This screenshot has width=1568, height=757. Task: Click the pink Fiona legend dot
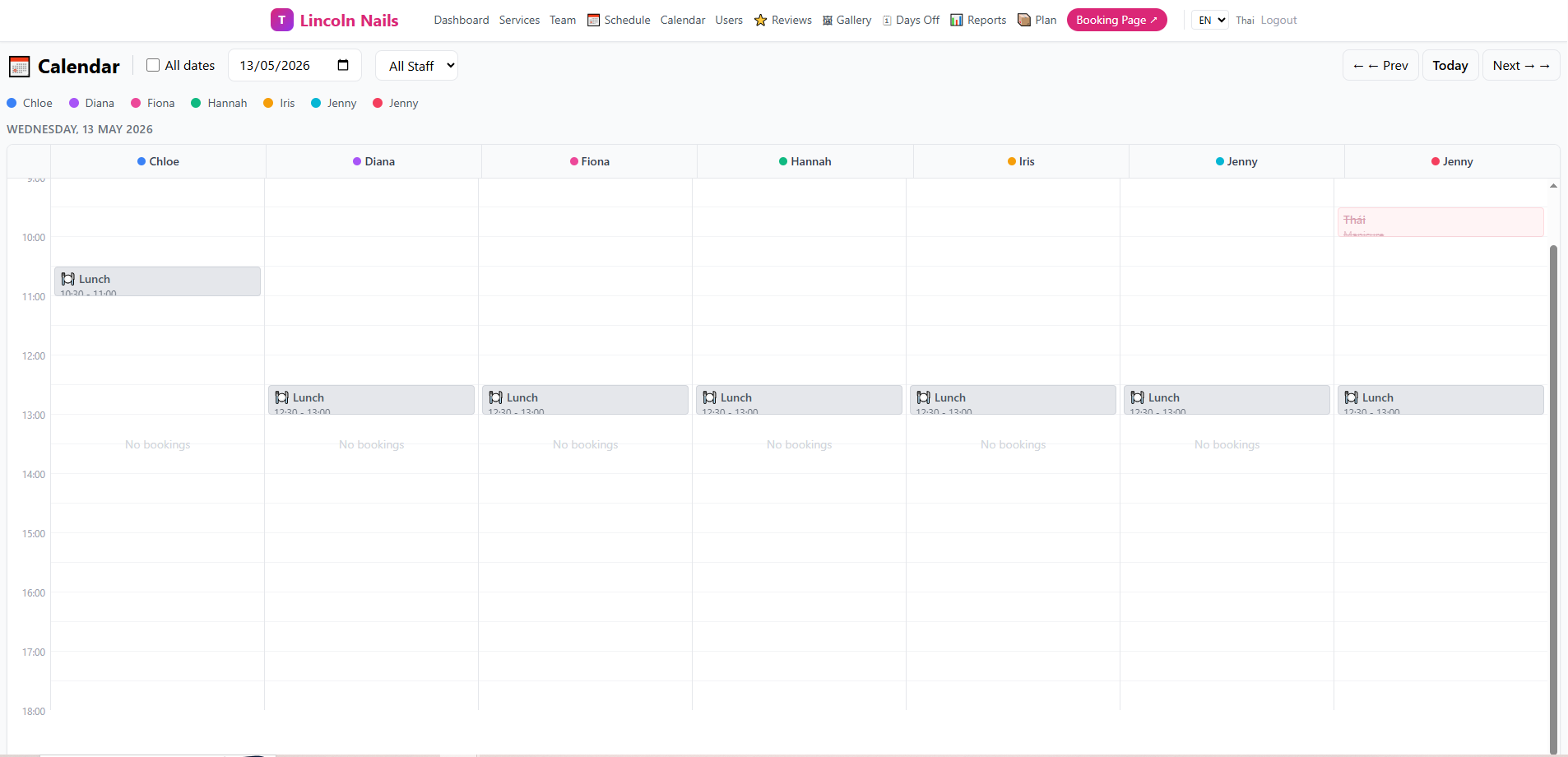click(136, 103)
